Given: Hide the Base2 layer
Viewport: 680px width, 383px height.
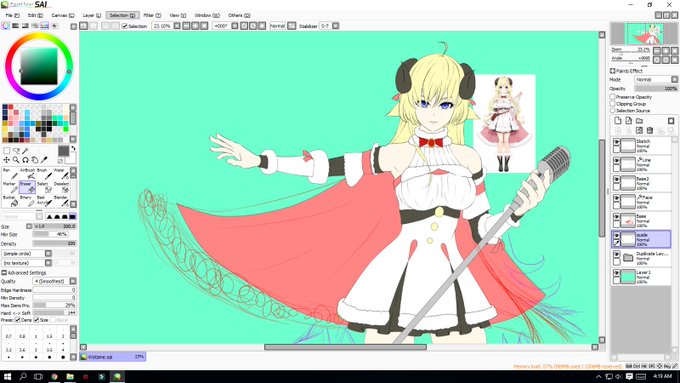Looking at the screenshot, I should (616, 179).
